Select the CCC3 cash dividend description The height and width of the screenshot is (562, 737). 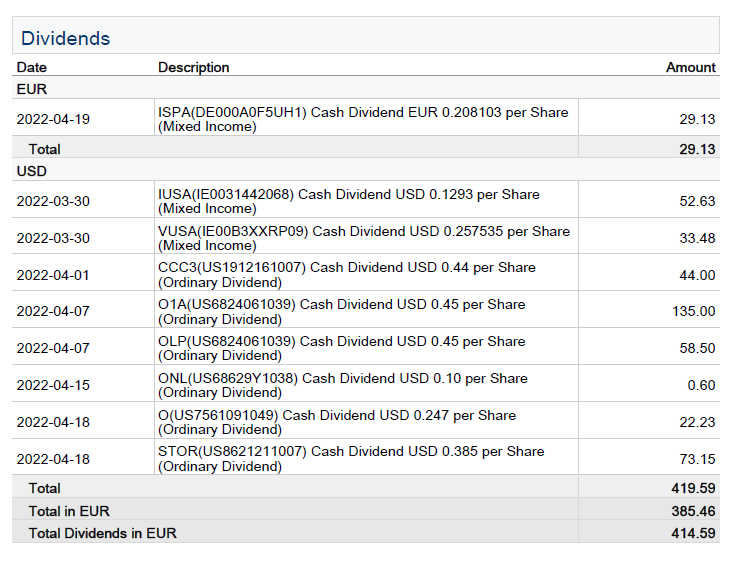346,275
